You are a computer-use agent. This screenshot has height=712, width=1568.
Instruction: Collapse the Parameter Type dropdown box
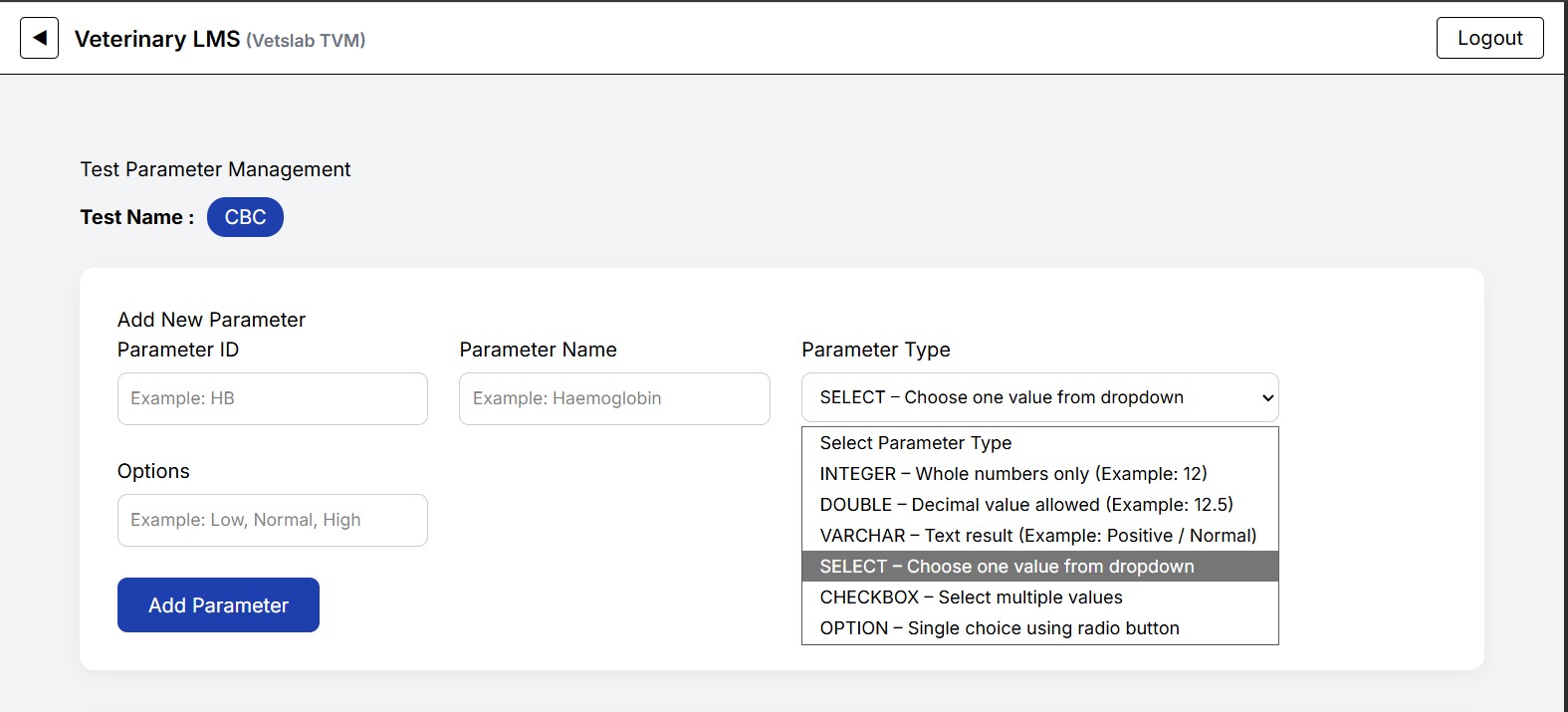(x=1039, y=397)
